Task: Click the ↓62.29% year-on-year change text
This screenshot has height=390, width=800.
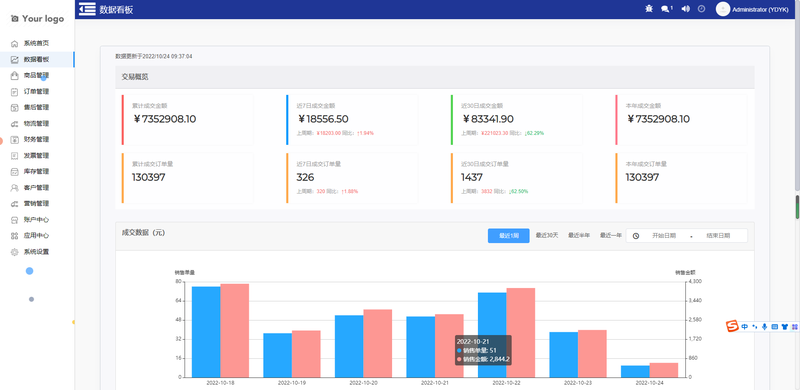Action: pyautogui.click(x=534, y=133)
